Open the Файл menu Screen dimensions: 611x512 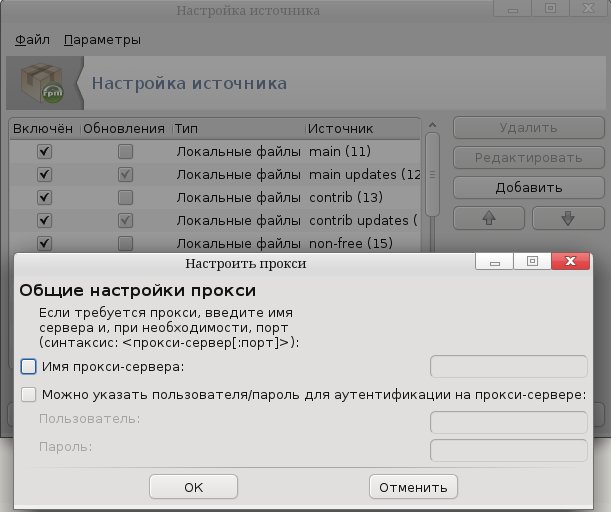tap(32, 40)
